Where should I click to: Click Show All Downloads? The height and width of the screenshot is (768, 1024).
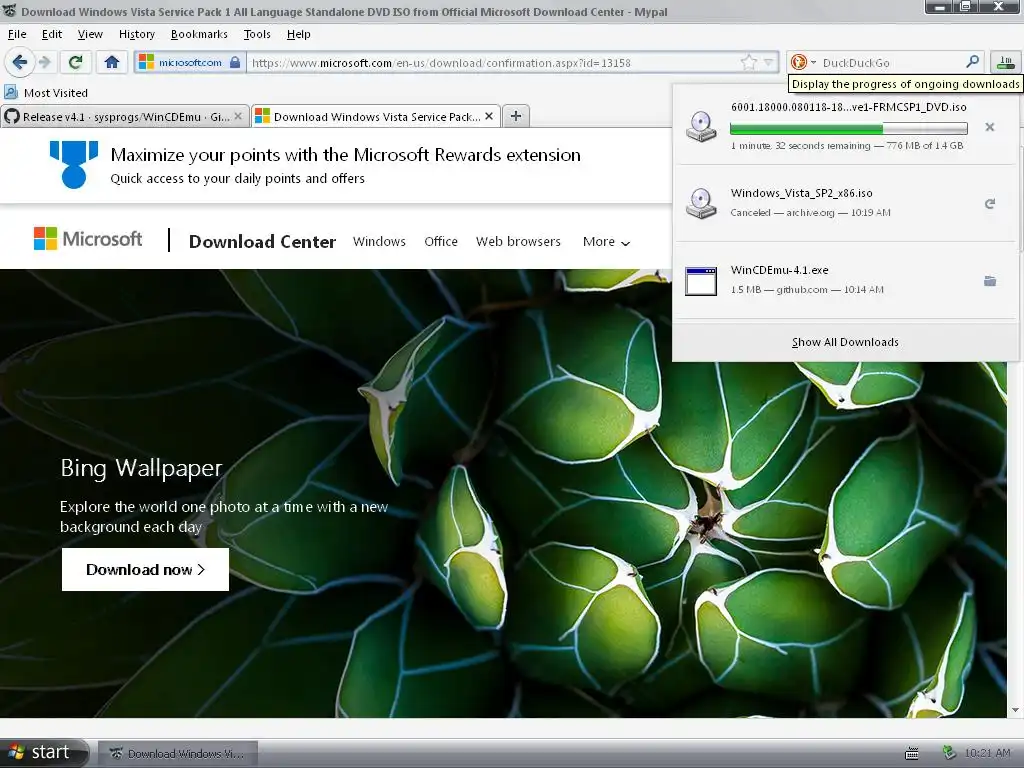pyautogui.click(x=845, y=342)
